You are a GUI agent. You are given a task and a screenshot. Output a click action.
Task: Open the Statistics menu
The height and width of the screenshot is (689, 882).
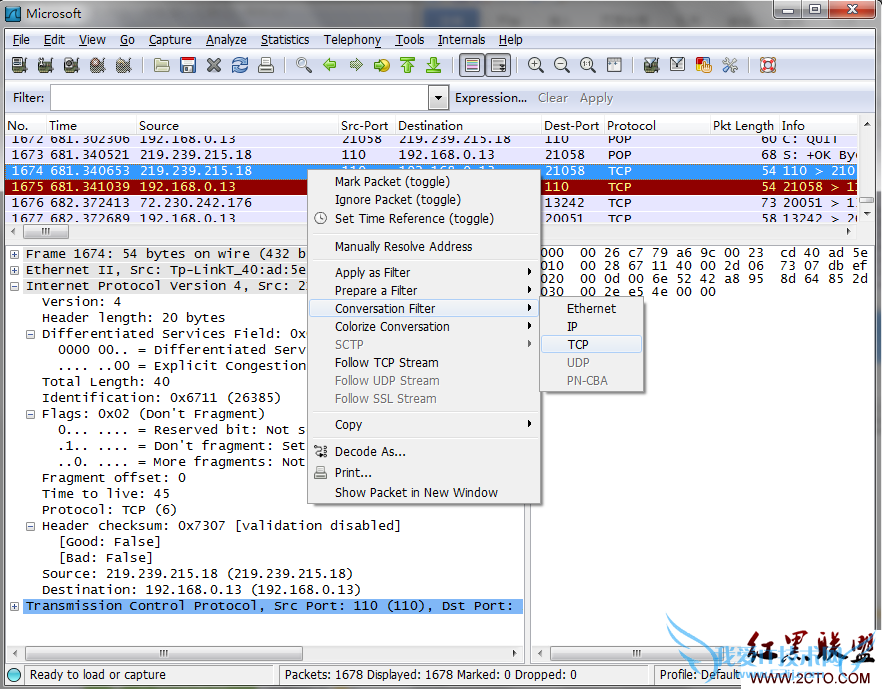click(x=285, y=40)
